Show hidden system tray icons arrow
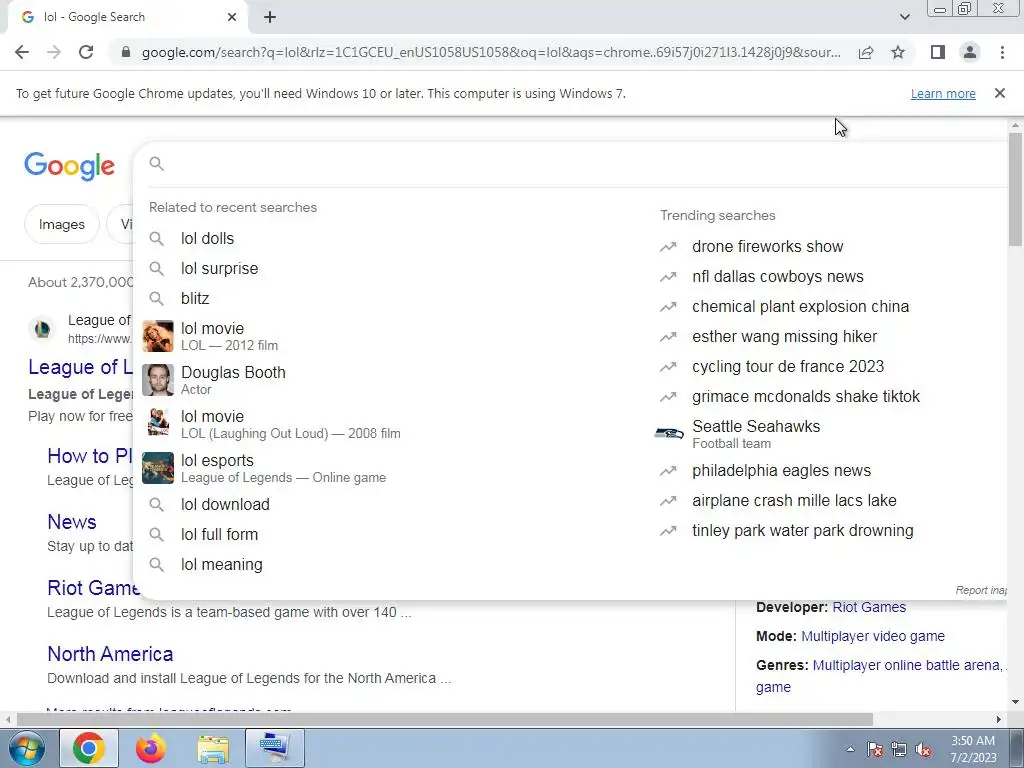 tap(850, 749)
